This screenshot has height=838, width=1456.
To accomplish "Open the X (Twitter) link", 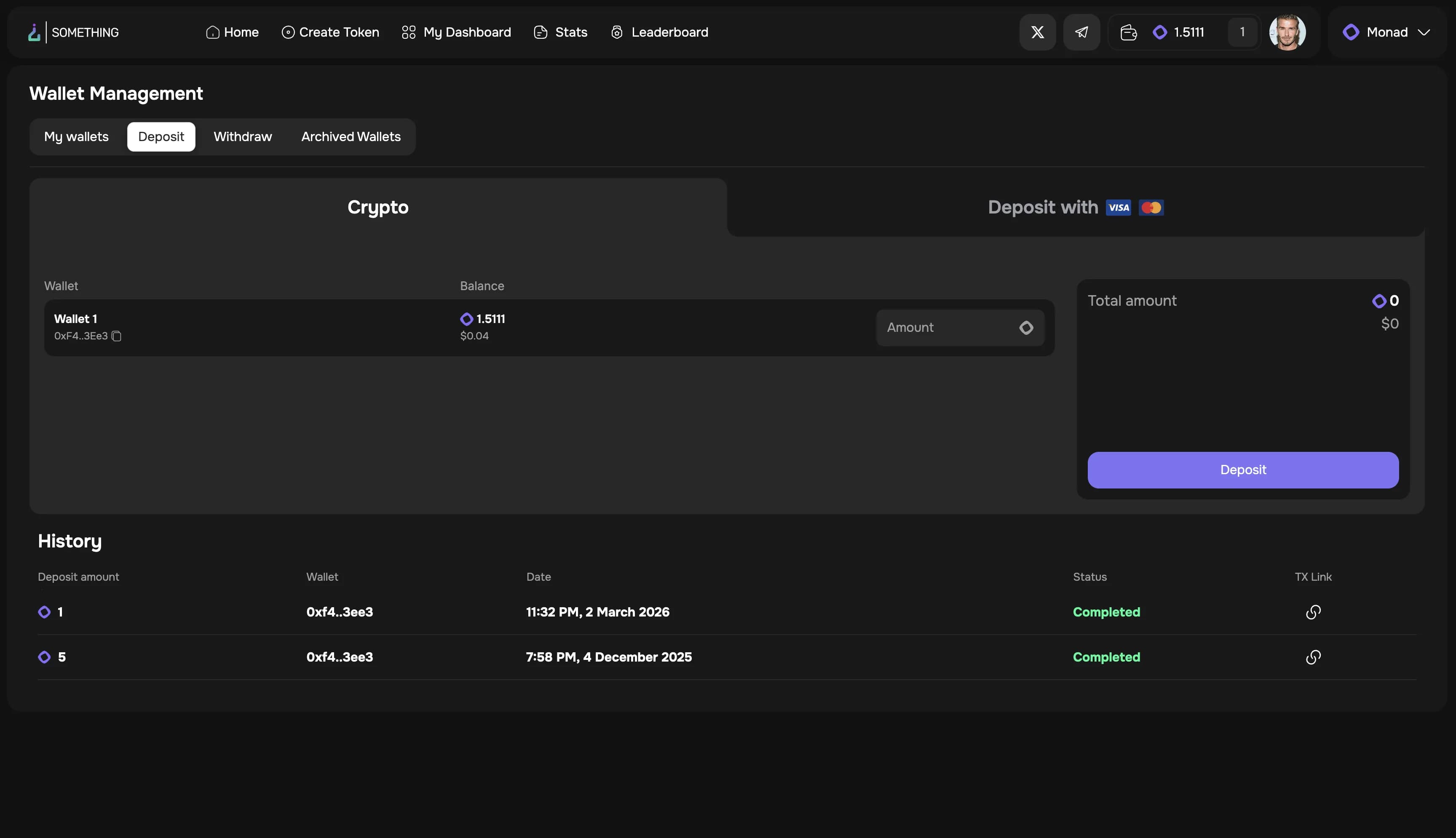I will pyautogui.click(x=1038, y=32).
